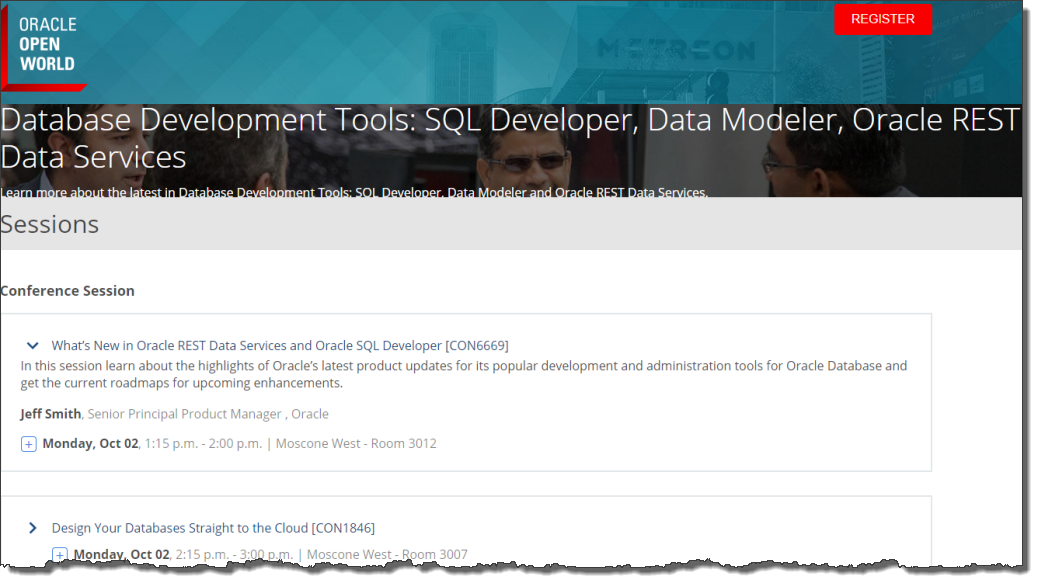This screenshot has width=1039, height=583.
Task: Click the Database Development Tools page title
Action: pyautogui.click(x=510, y=138)
